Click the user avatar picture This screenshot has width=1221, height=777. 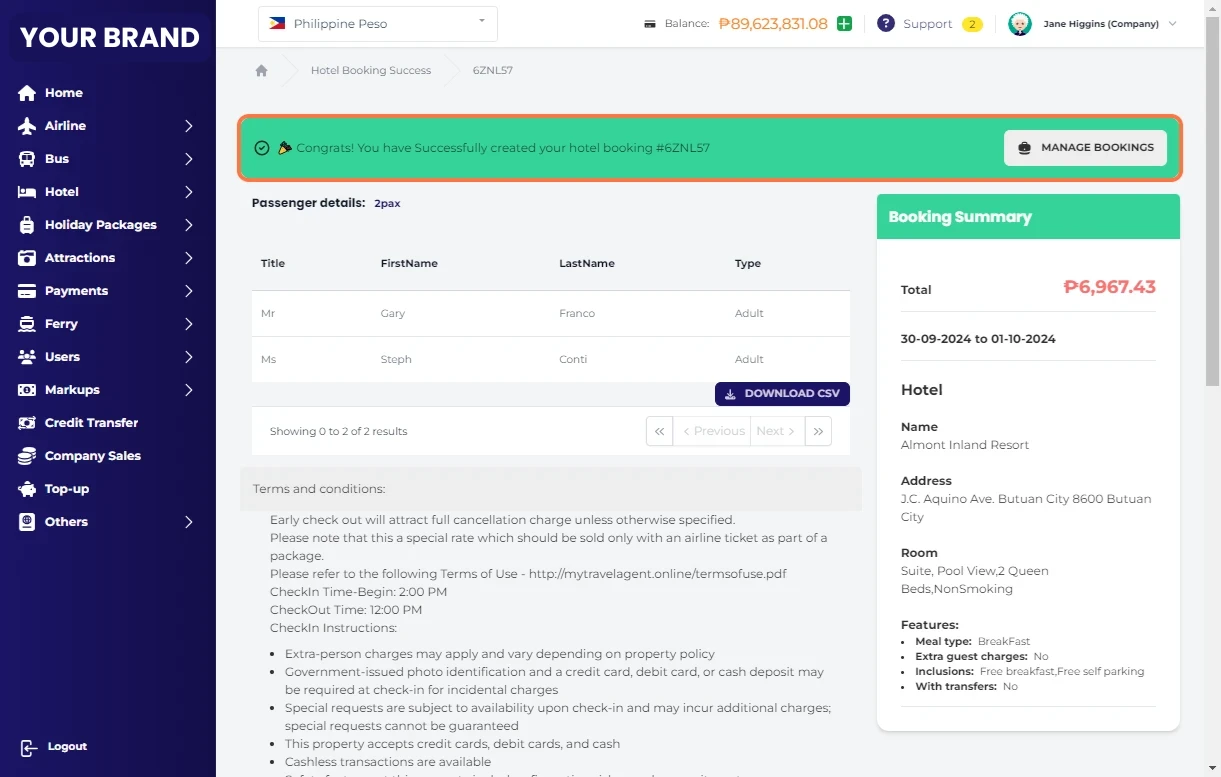(x=1019, y=24)
